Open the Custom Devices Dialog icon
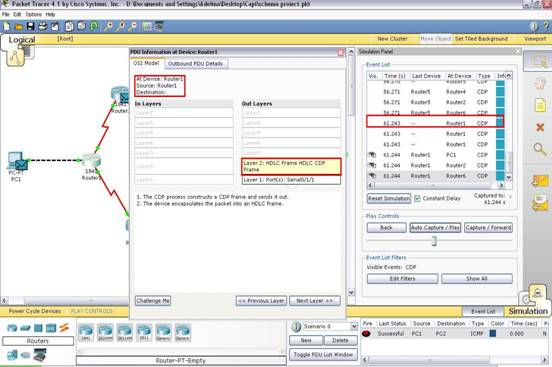552x367 pixels. point(159,26)
